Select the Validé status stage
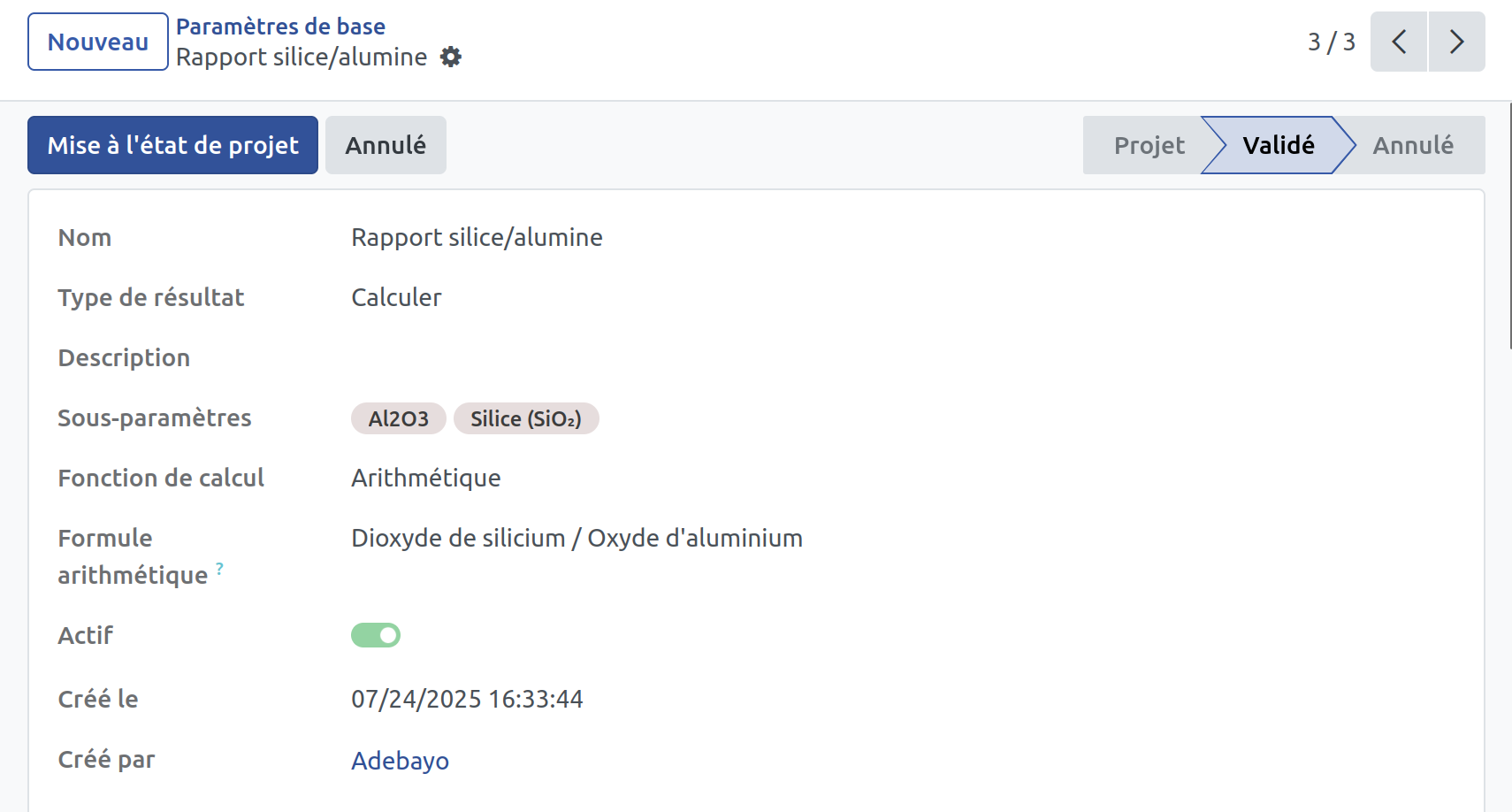The image size is (1512, 812). 1278,145
